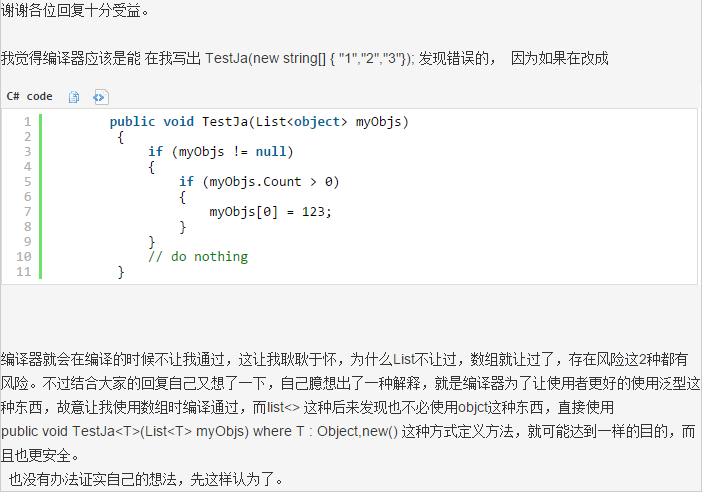Click line number 4 in gutter
The image size is (702, 492).
27,167
